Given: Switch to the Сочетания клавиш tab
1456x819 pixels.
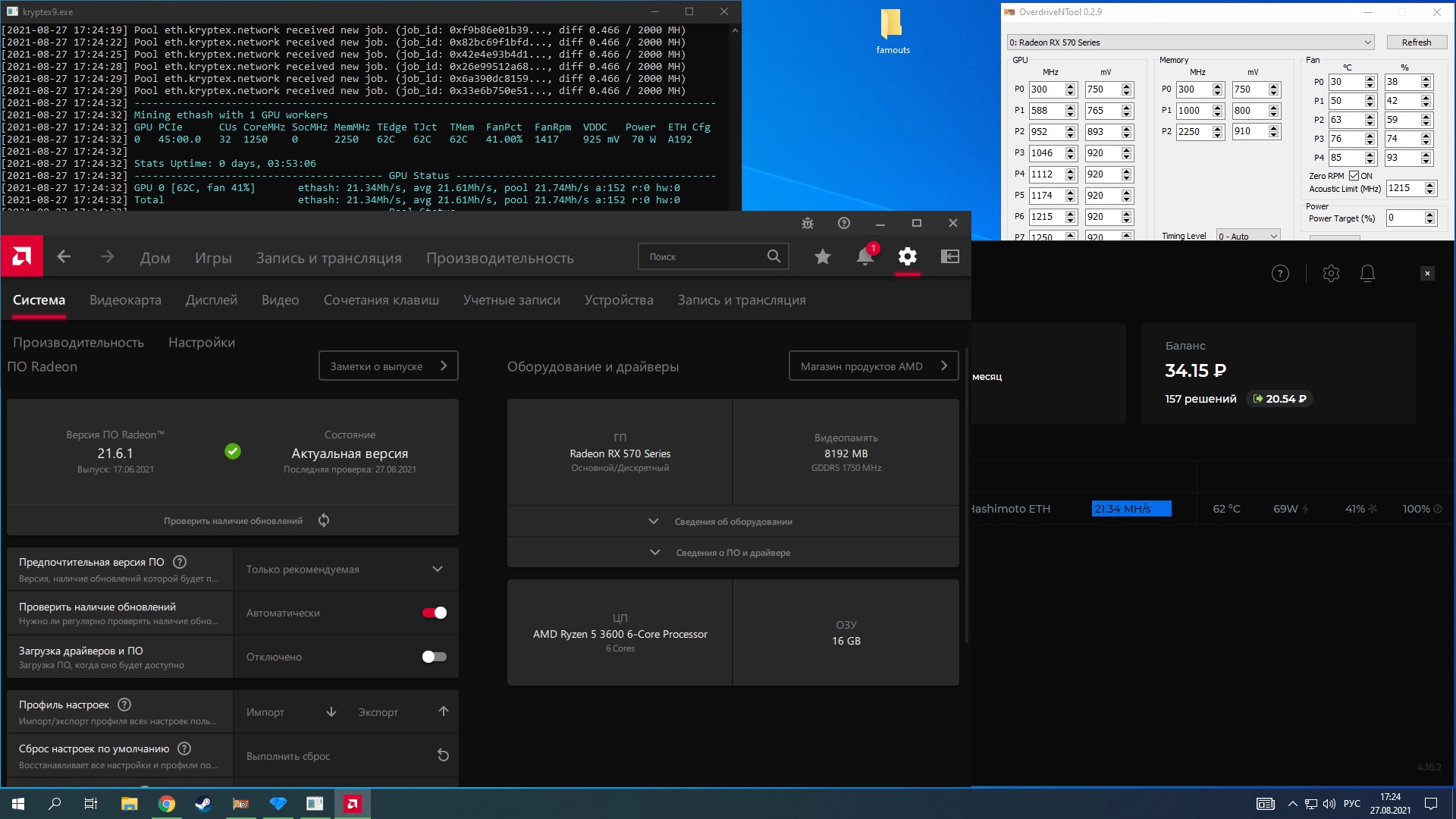Looking at the screenshot, I should pos(381,300).
